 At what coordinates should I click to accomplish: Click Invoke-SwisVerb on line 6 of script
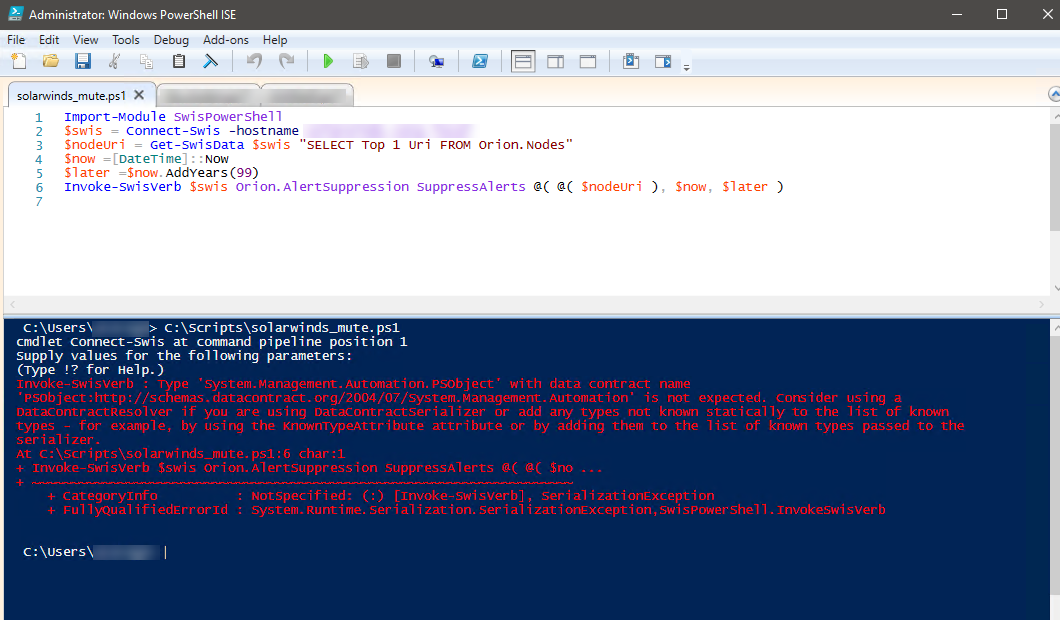[122, 187]
